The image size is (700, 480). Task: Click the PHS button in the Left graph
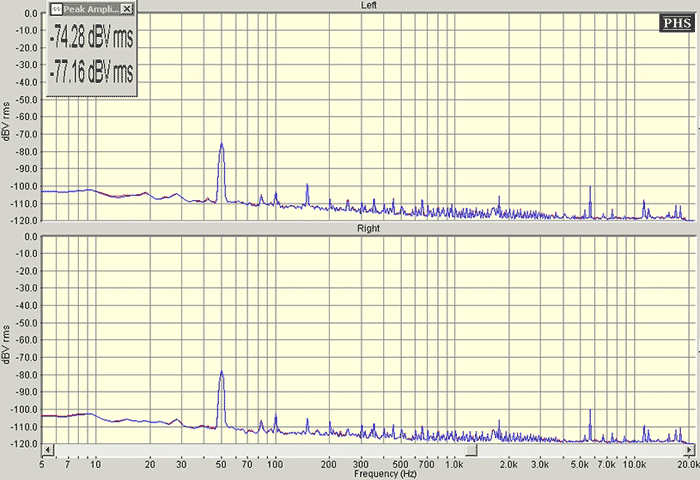(677, 23)
